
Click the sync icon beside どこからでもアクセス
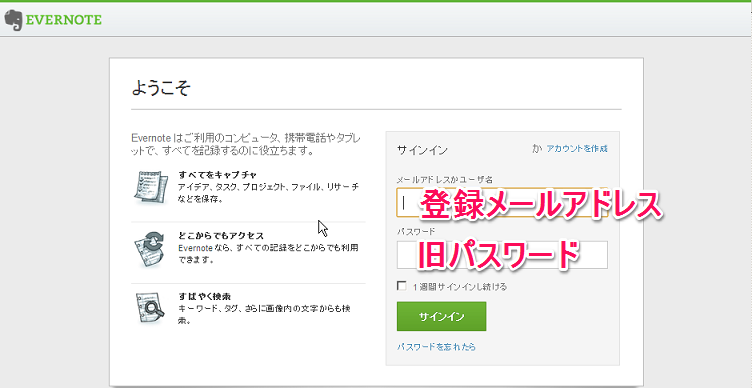click(x=150, y=248)
